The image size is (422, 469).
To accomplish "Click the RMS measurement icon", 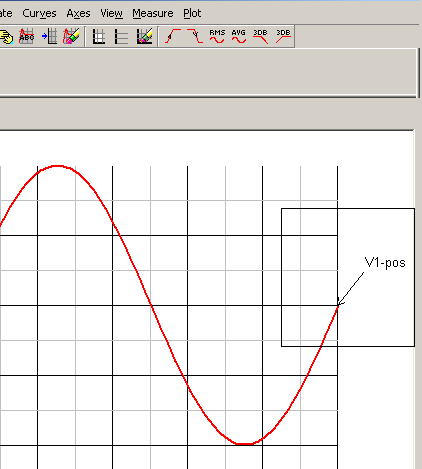I will (x=217, y=36).
